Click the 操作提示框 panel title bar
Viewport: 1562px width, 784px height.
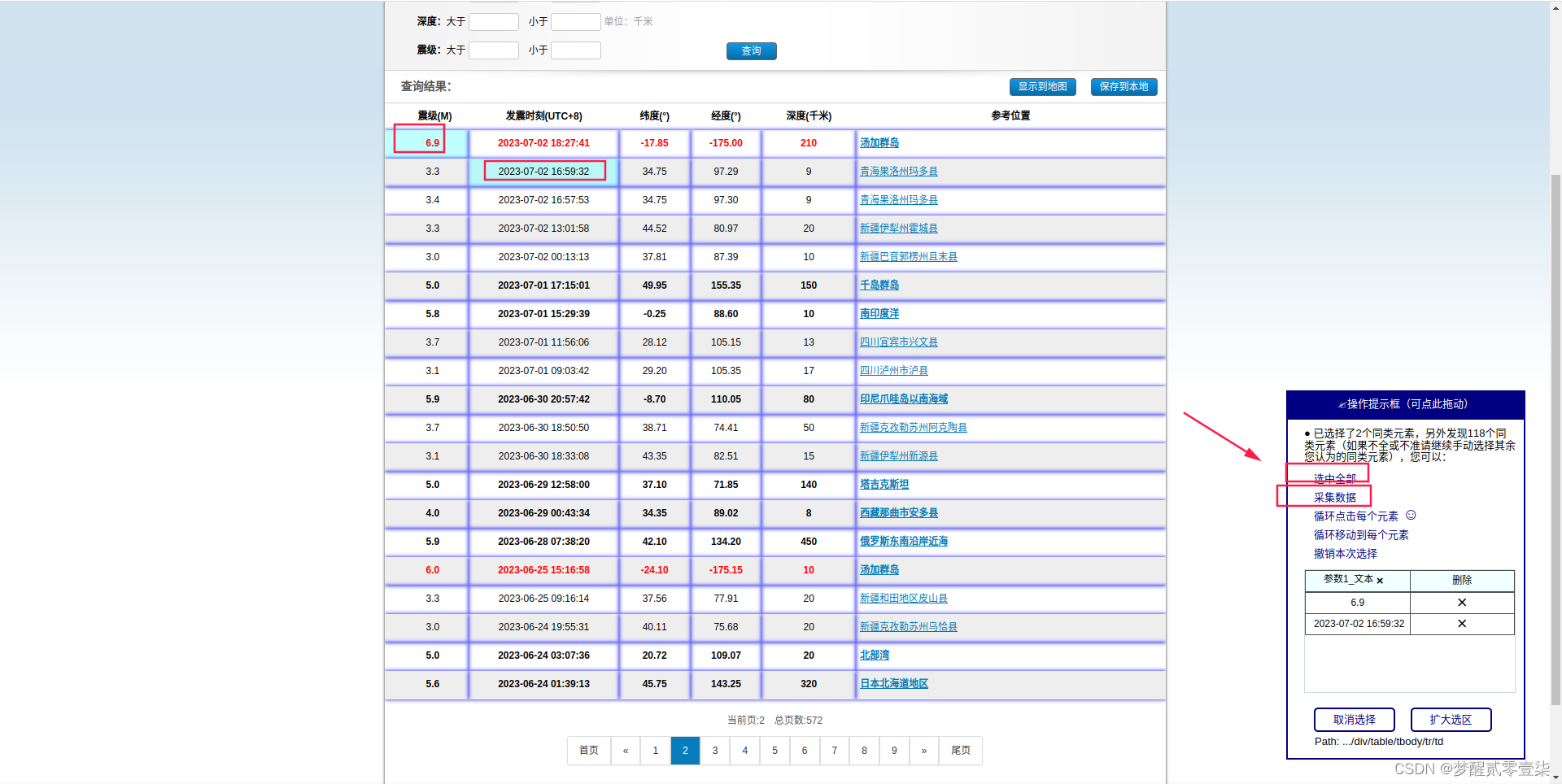[x=1405, y=404]
